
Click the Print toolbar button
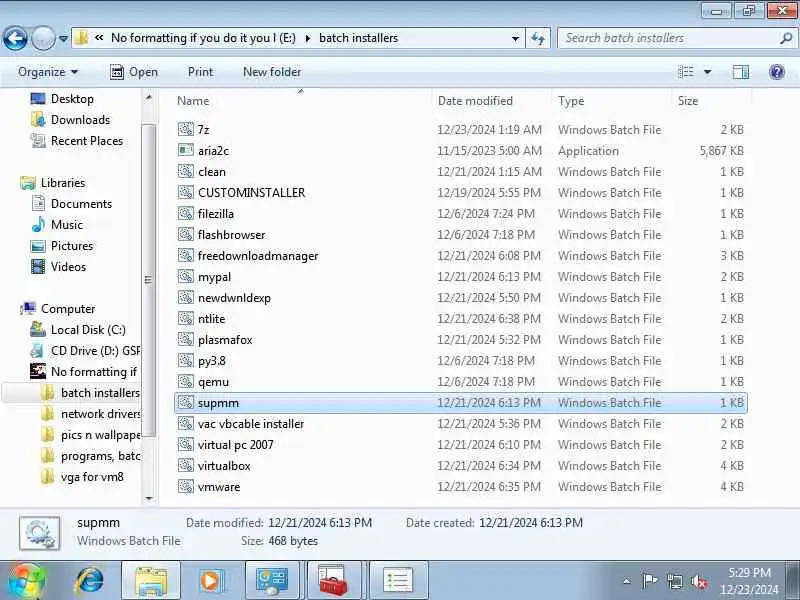pyautogui.click(x=201, y=72)
